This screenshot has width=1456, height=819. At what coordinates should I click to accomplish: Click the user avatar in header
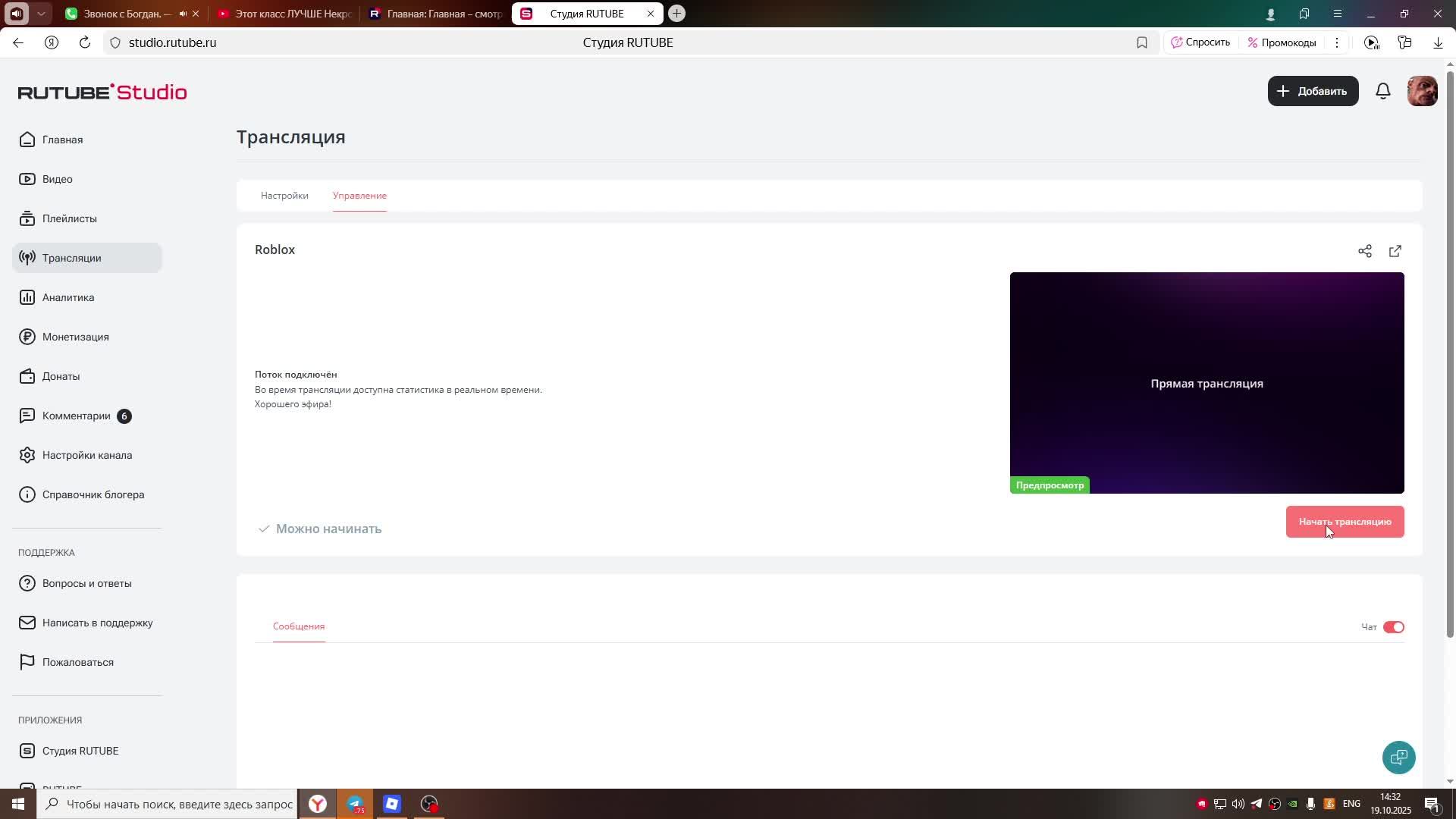coord(1422,91)
